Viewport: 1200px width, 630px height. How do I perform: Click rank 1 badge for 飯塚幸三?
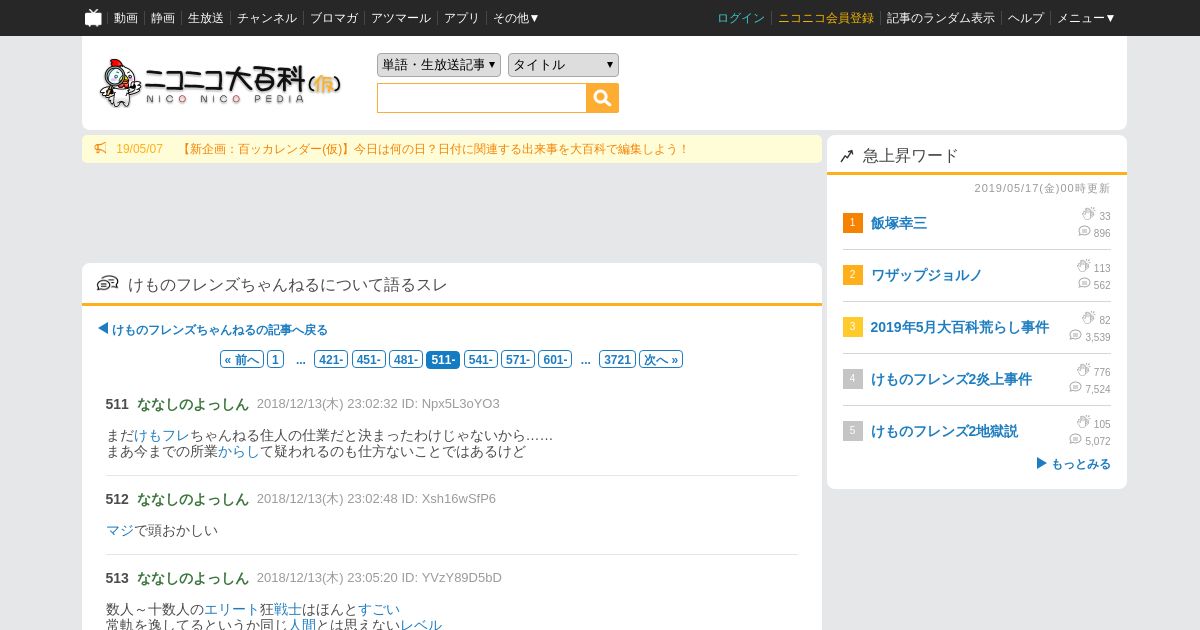852,223
